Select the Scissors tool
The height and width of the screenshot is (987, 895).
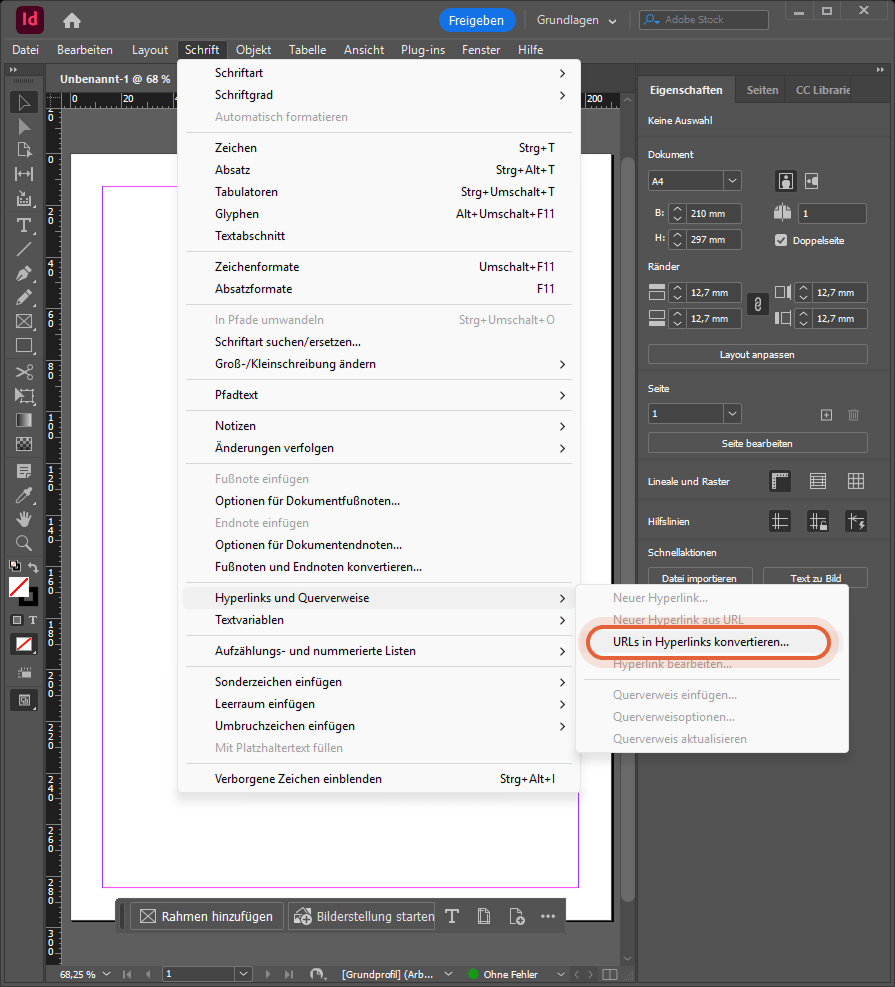[x=24, y=372]
